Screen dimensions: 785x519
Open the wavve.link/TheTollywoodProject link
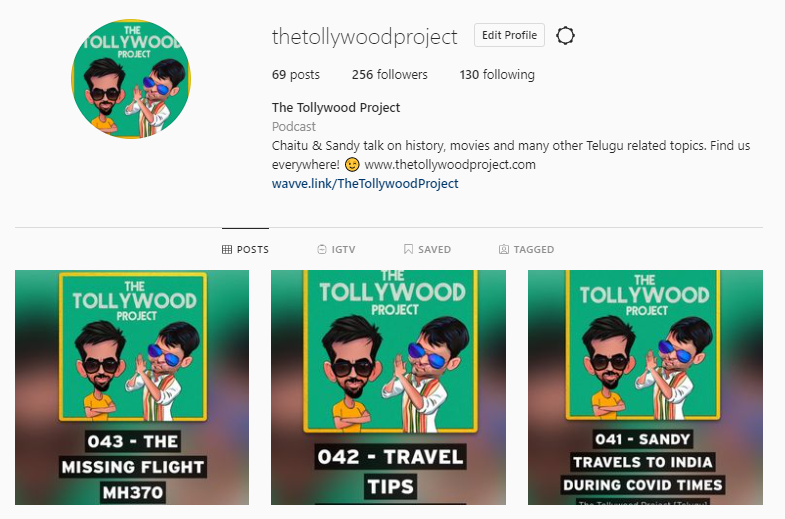click(365, 184)
